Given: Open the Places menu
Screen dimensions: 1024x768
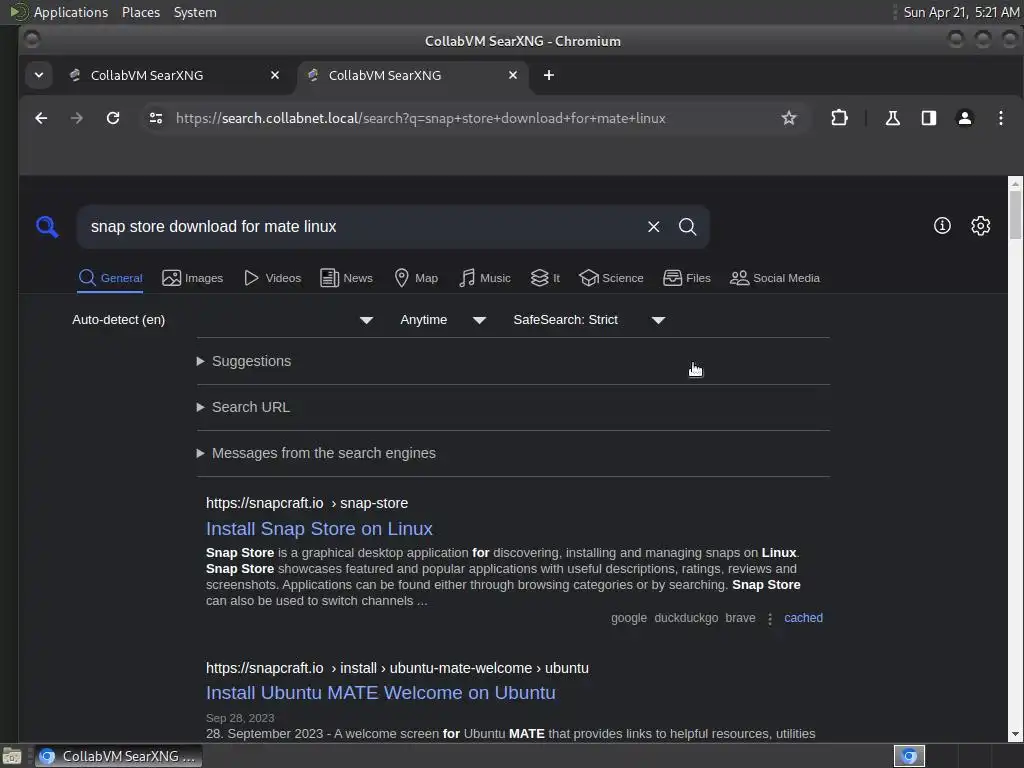Looking at the screenshot, I should click(x=141, y=12).
